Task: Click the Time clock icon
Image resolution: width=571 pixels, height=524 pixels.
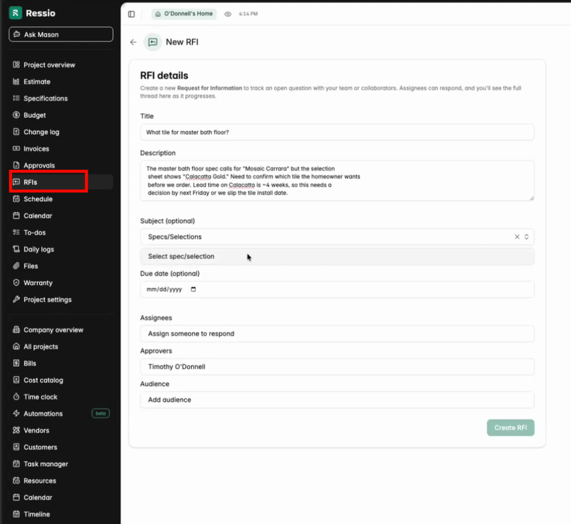Action: pos(16,397)
